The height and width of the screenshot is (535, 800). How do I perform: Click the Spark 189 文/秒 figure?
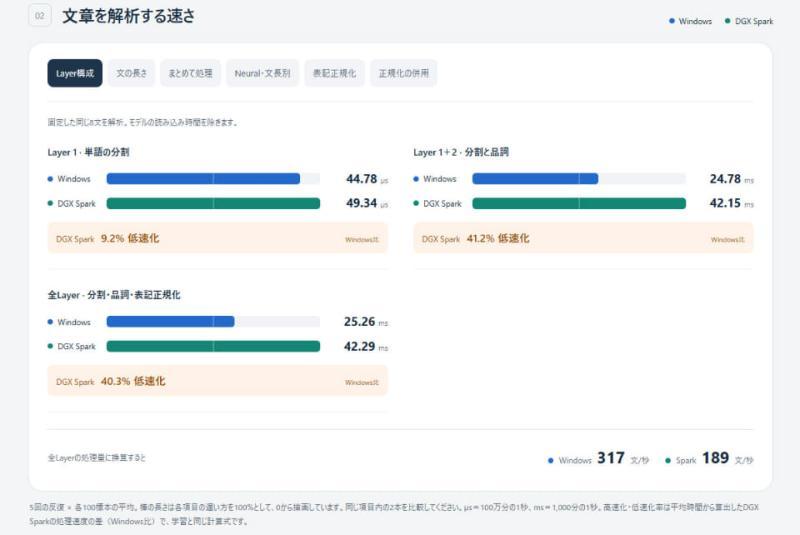point(709,458)
